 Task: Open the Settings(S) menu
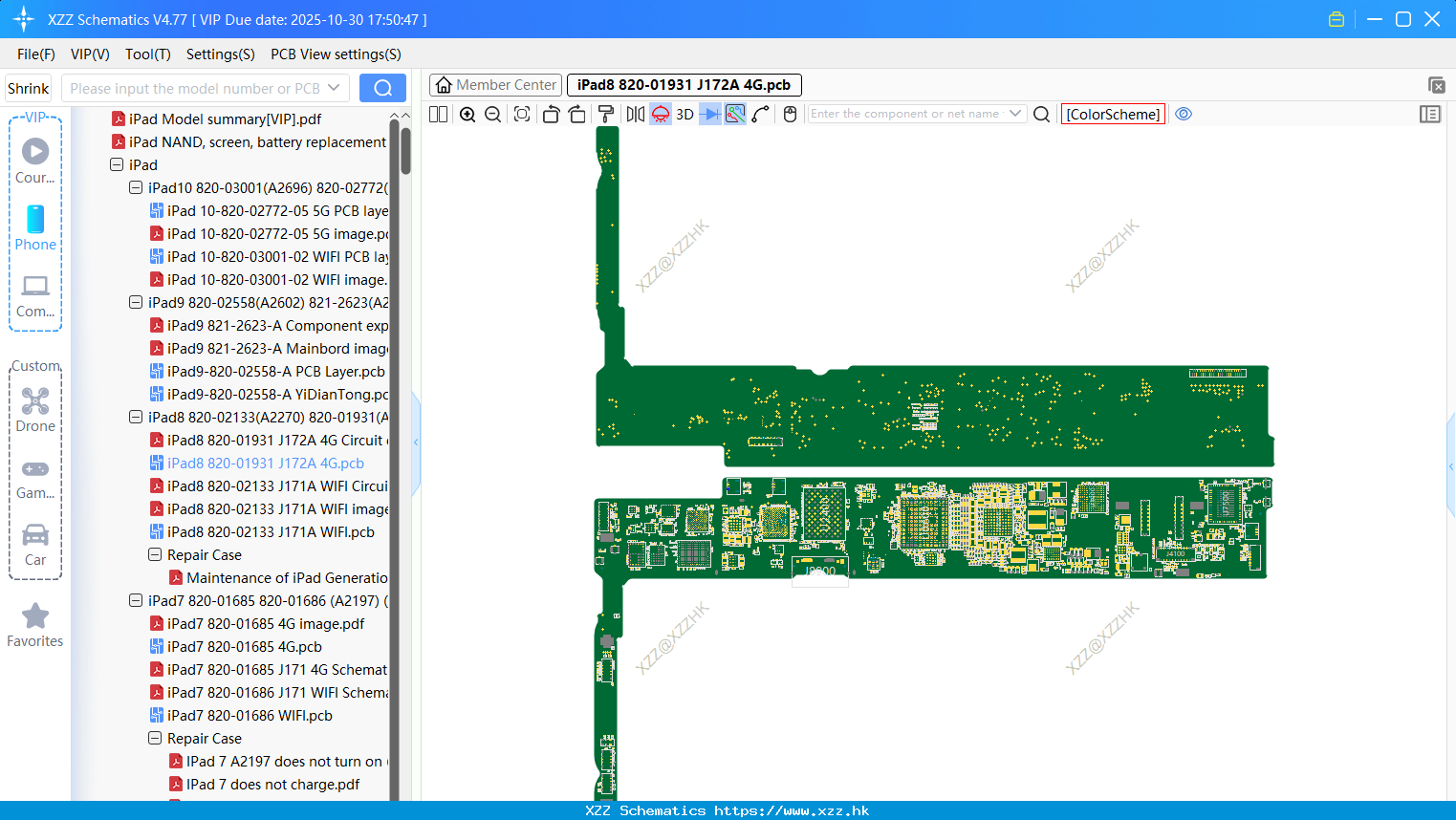pyautogui.click(x=221, y=54)
